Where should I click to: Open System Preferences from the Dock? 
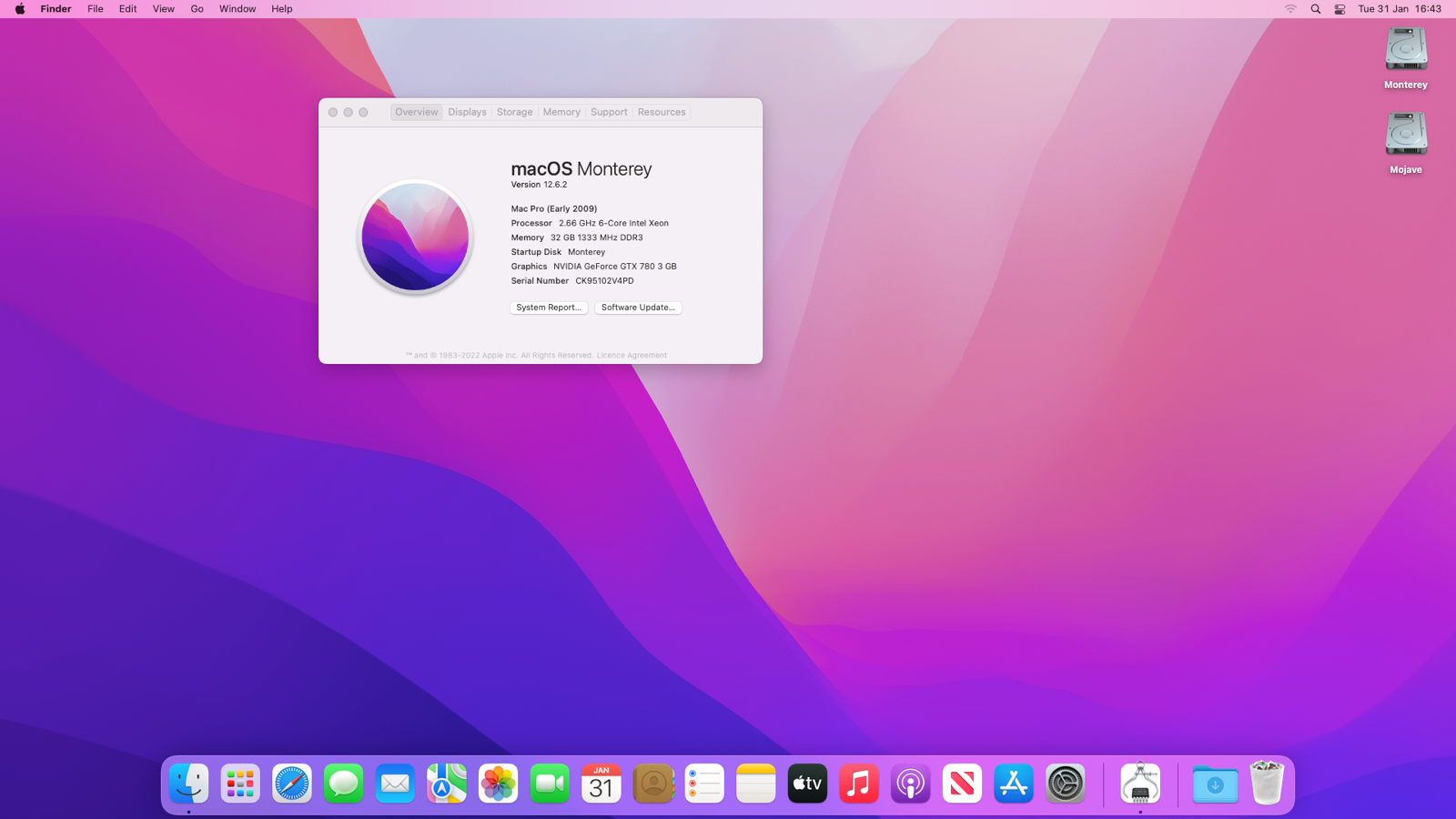[x=1066, y=784]
